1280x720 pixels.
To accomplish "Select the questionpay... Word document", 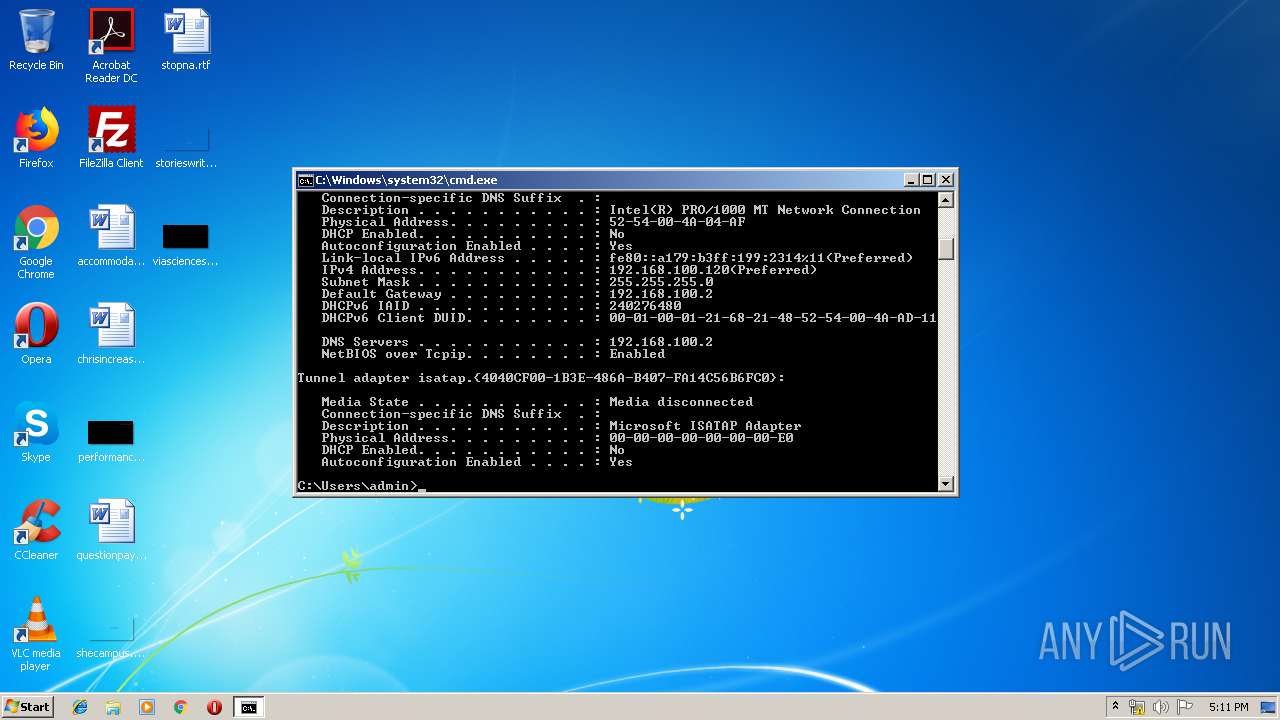I will (x=111, y=530).
